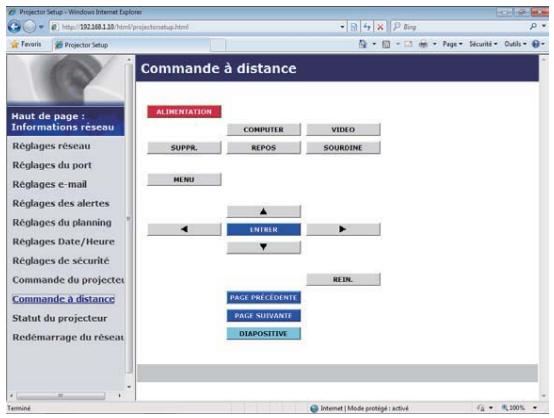Expand the Print dropdown arrow

point(435,44)
